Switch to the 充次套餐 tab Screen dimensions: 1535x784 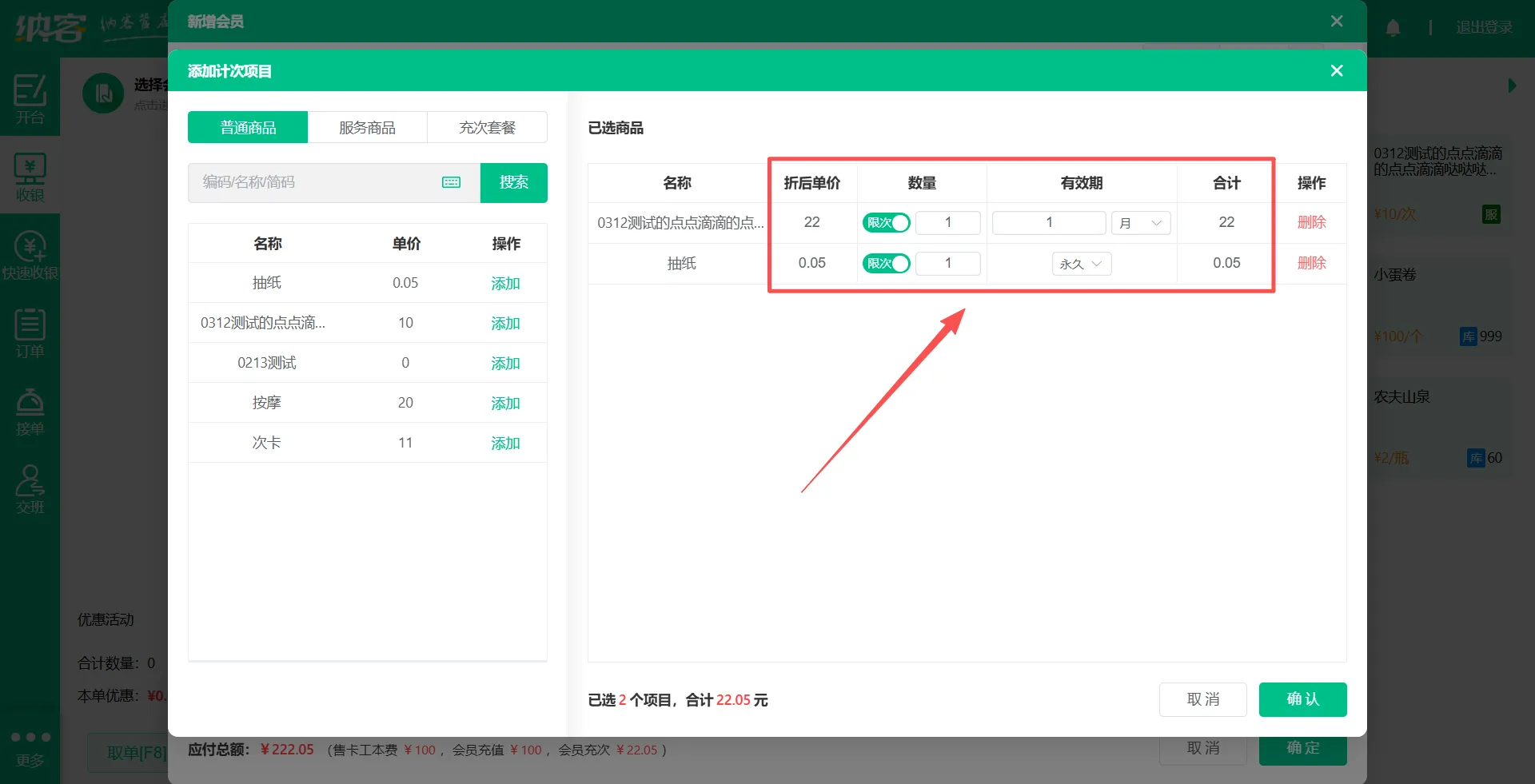tap(487, 128)
